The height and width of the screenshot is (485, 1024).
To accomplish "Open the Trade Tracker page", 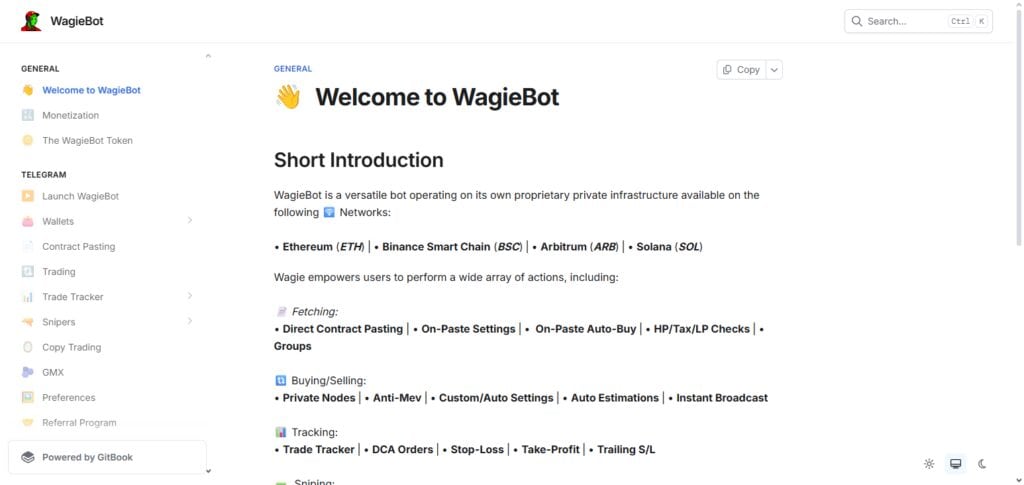I will (72, 297).
